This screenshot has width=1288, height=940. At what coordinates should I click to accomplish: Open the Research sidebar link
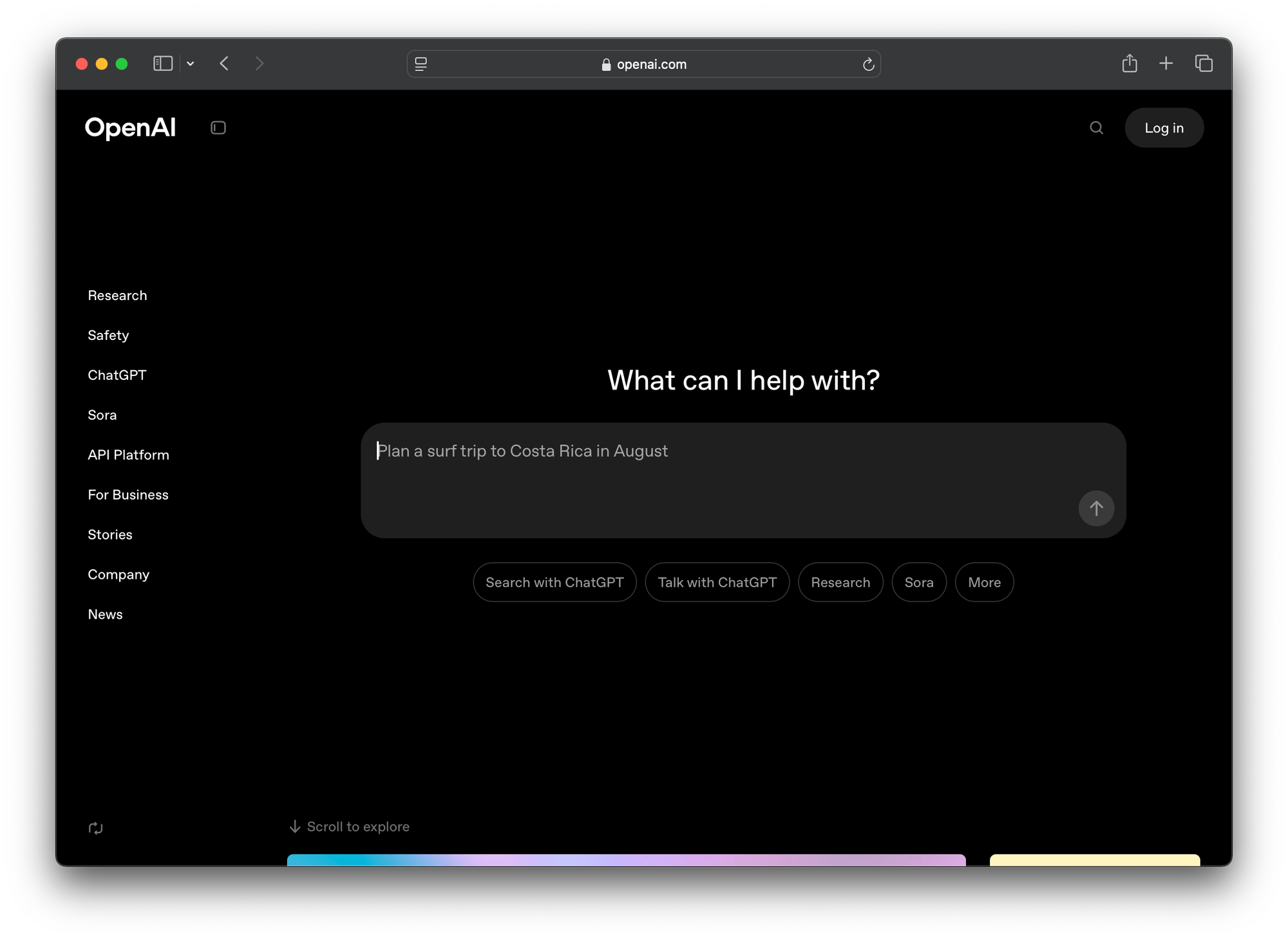117,295
